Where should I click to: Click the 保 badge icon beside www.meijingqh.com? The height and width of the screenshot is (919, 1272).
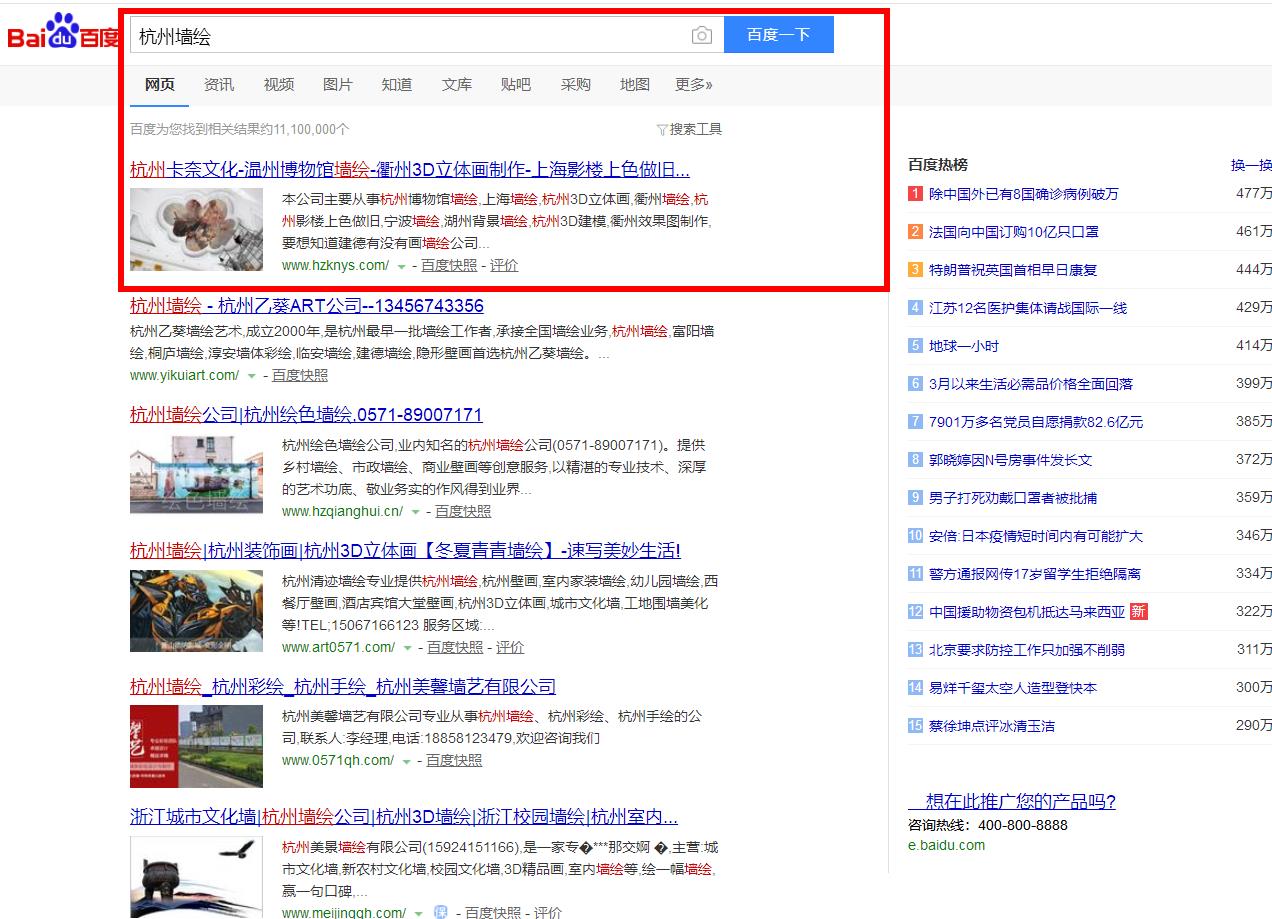click(441, 913)
